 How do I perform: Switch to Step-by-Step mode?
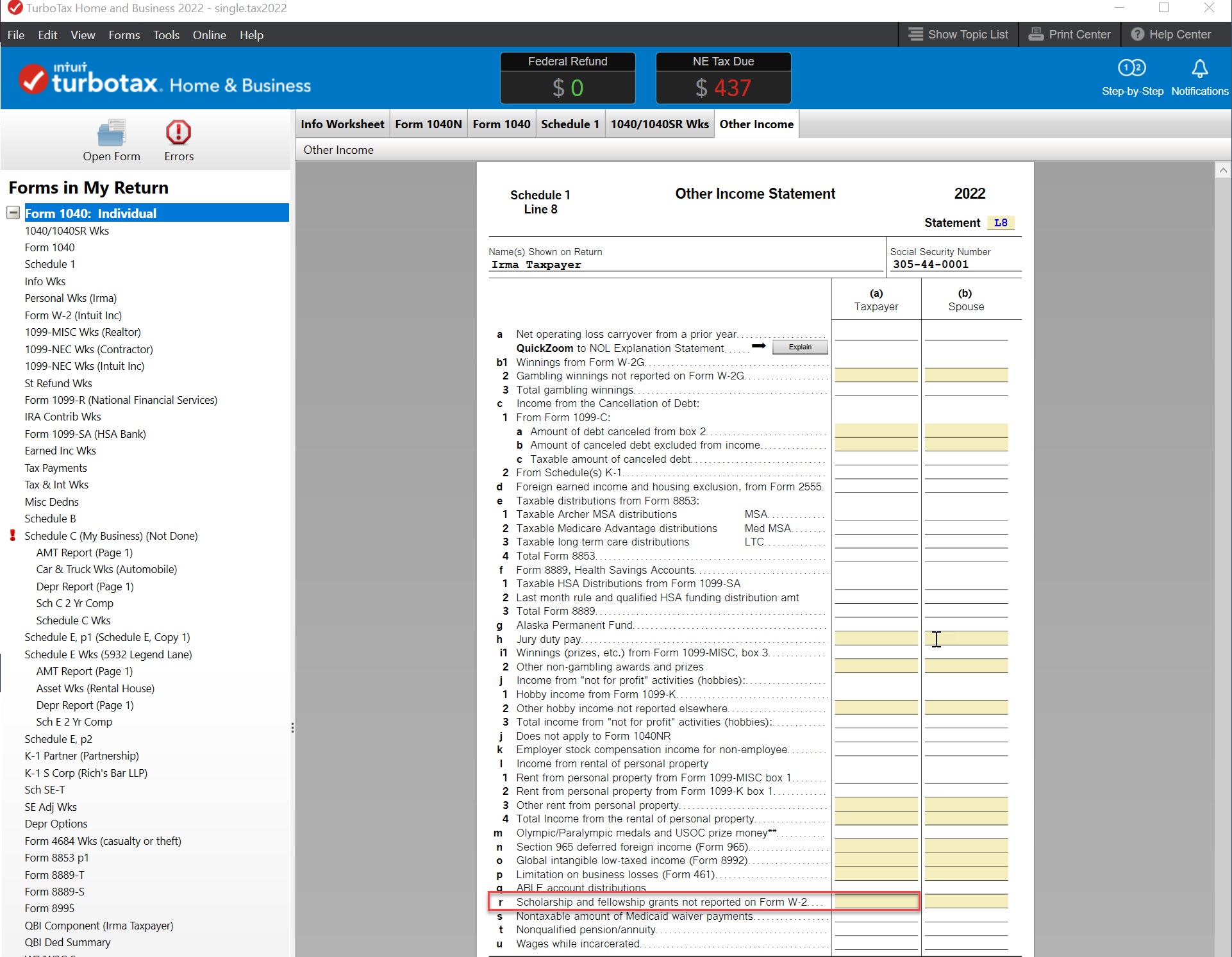tap(1132, 69)
